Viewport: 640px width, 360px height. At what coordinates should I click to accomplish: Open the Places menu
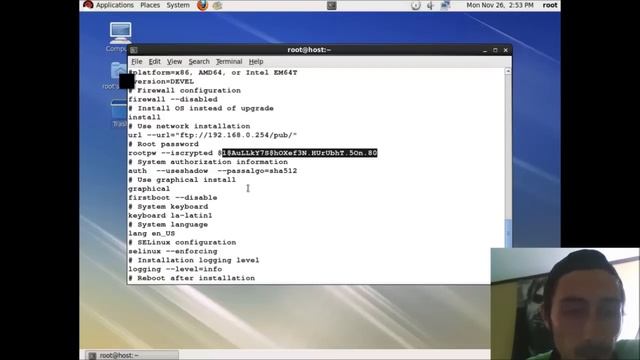click(150, 5)
